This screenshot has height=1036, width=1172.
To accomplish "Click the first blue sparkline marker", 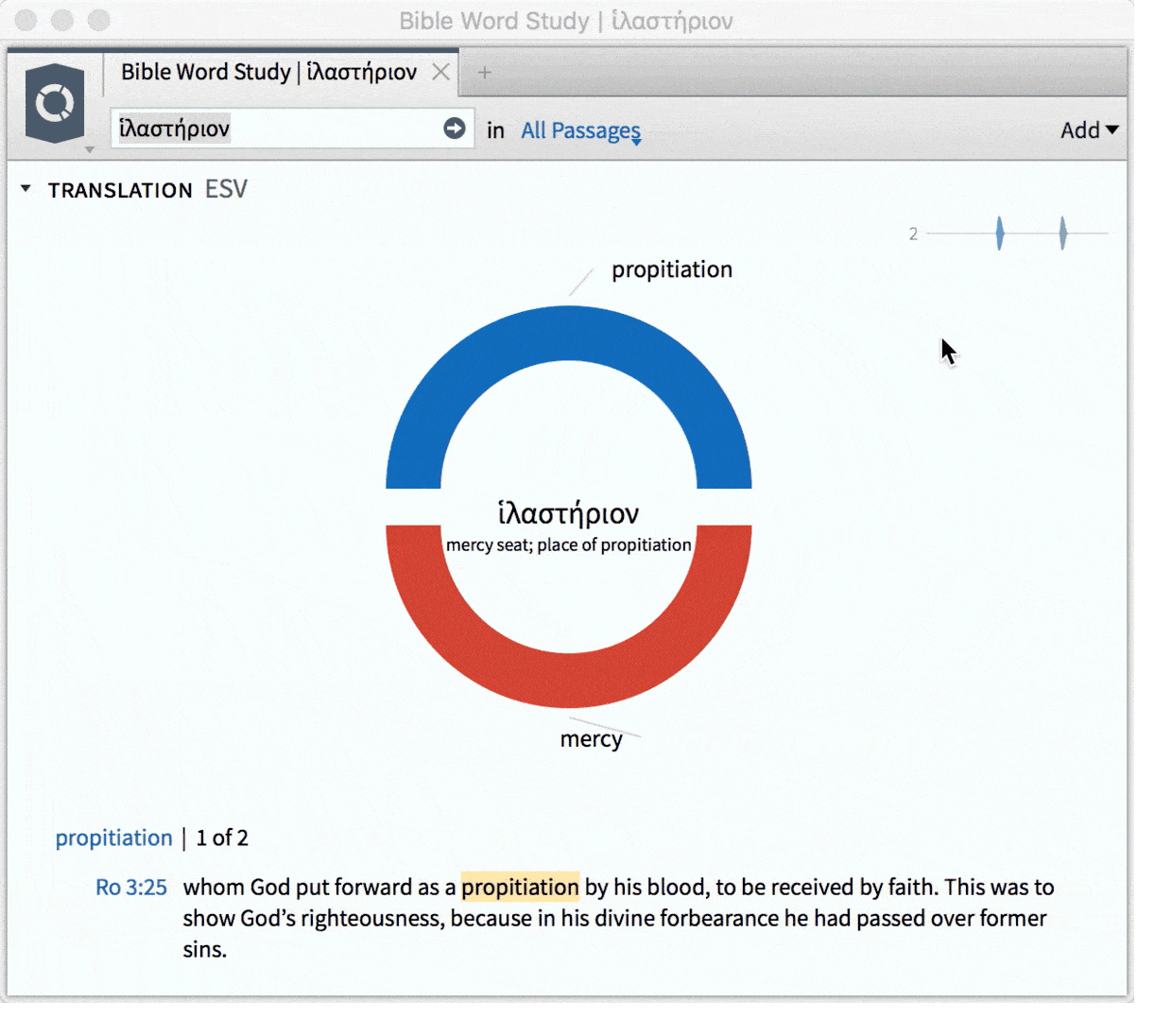I will pyautogui.click(x=999, y=233).
